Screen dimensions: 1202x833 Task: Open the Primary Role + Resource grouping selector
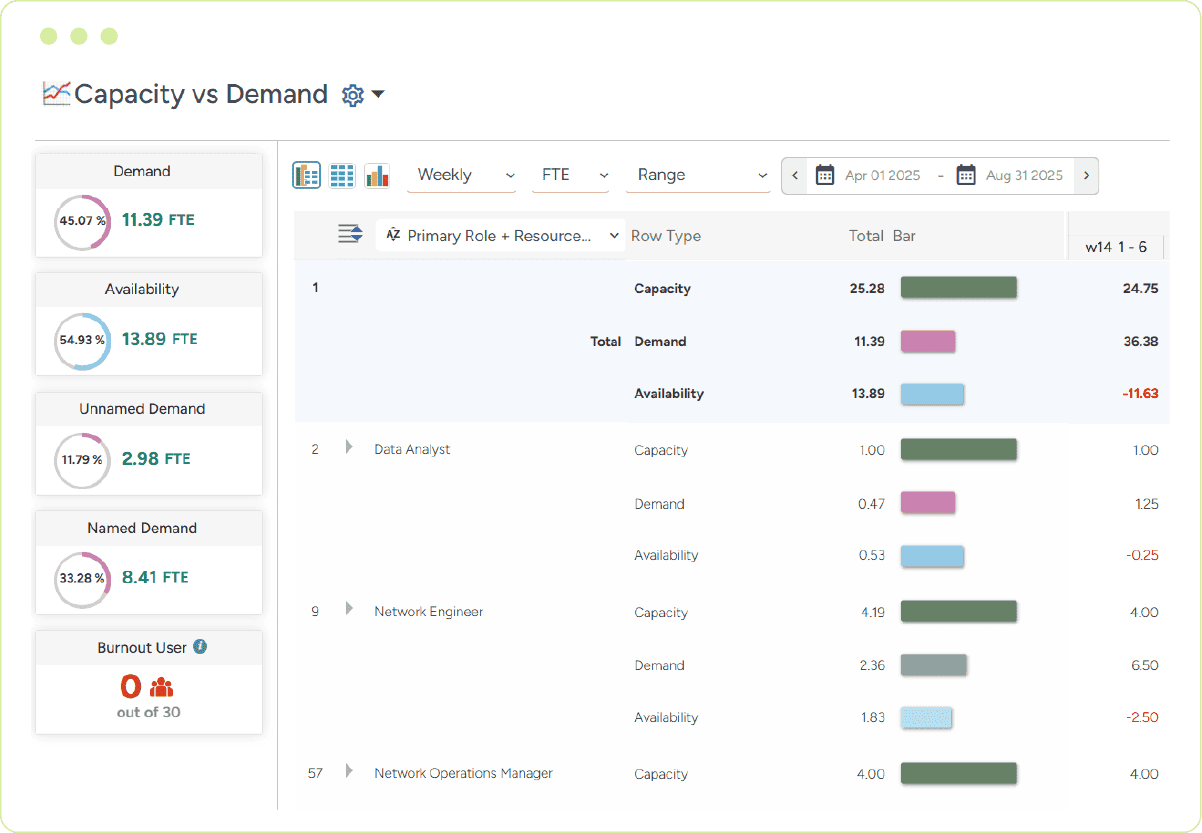[500, 235]
